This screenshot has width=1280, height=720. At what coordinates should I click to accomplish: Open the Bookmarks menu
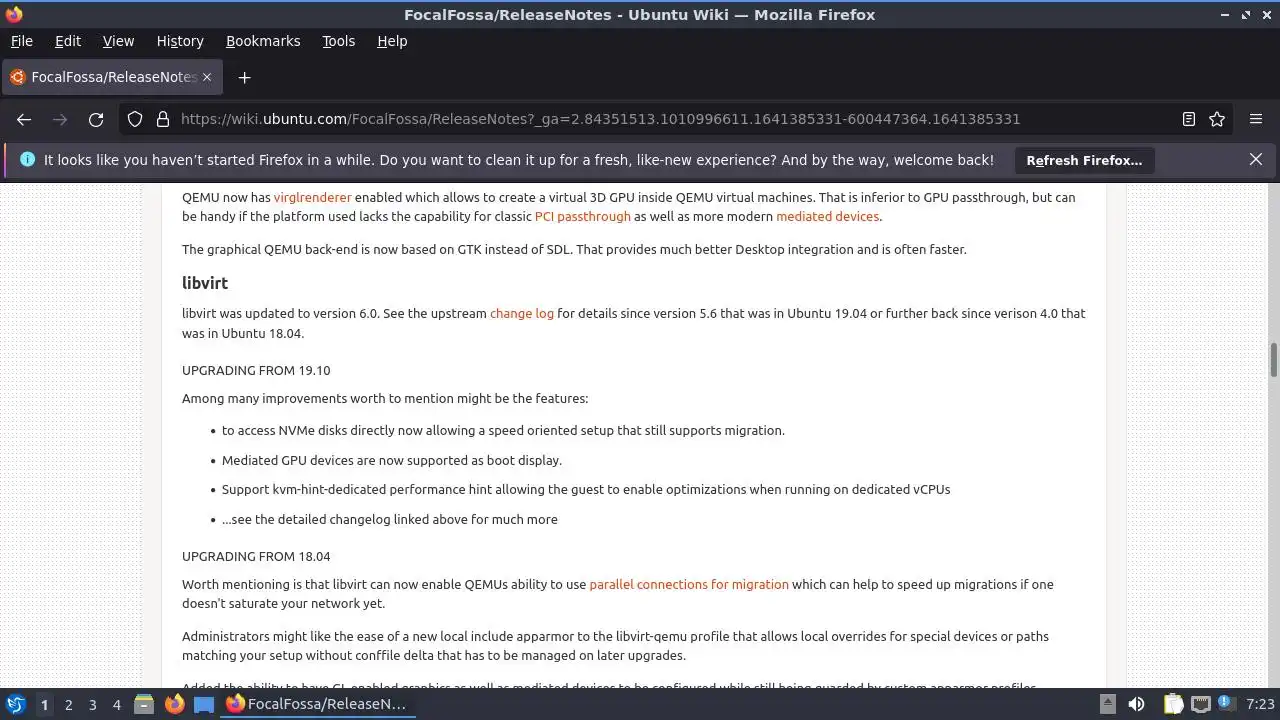(x=263, y=41)
